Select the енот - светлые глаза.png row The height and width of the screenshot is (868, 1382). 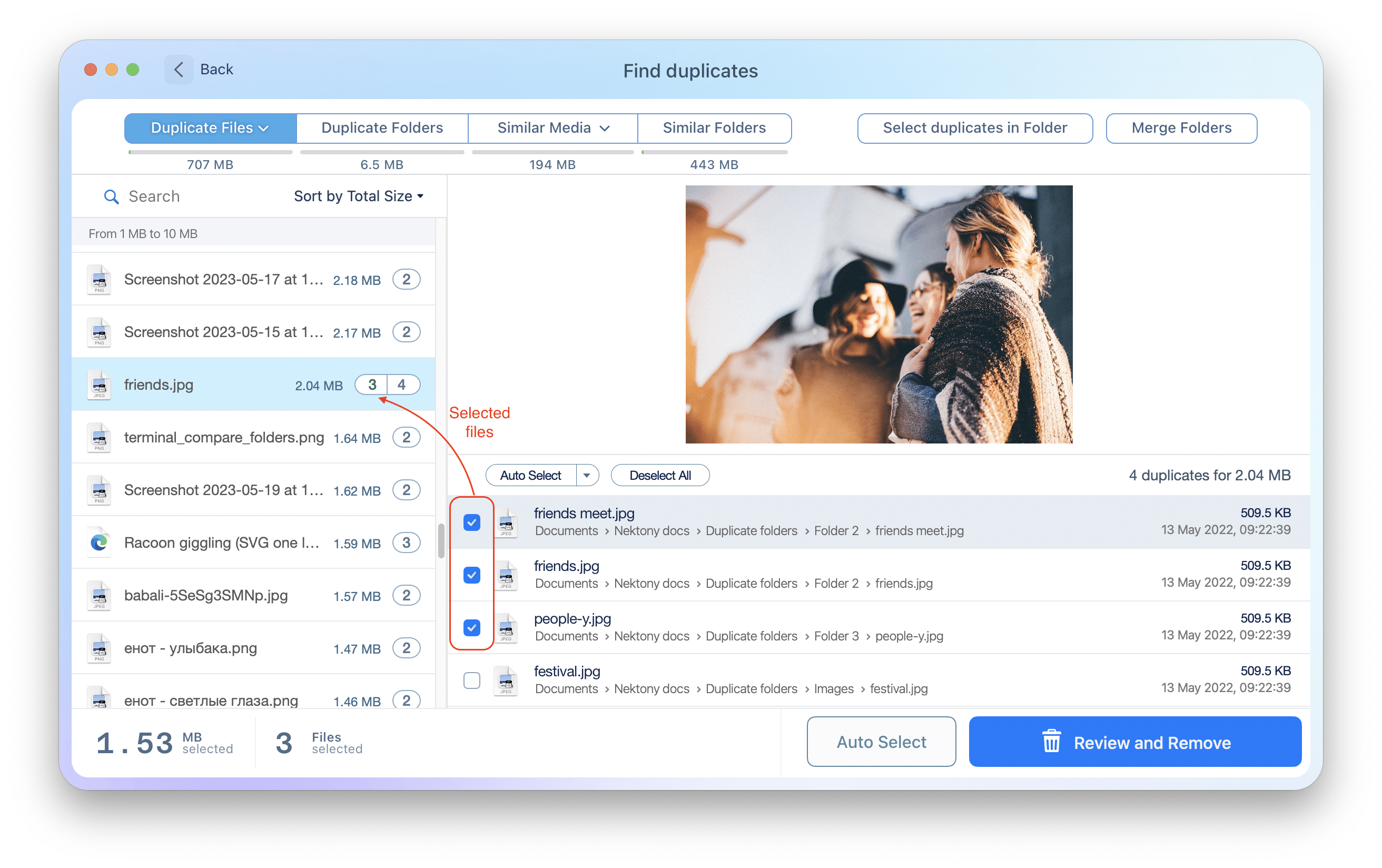point(253,692)
